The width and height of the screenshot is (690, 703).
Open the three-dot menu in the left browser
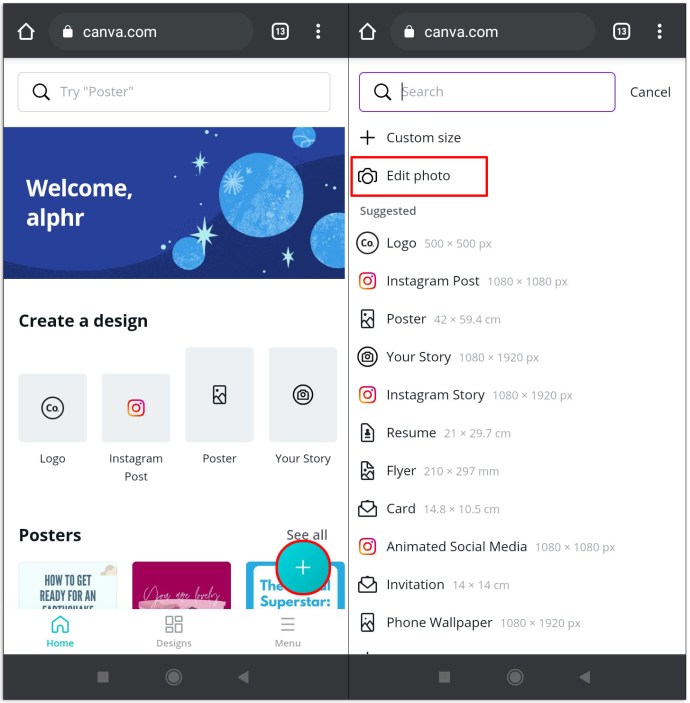[318, 31]
